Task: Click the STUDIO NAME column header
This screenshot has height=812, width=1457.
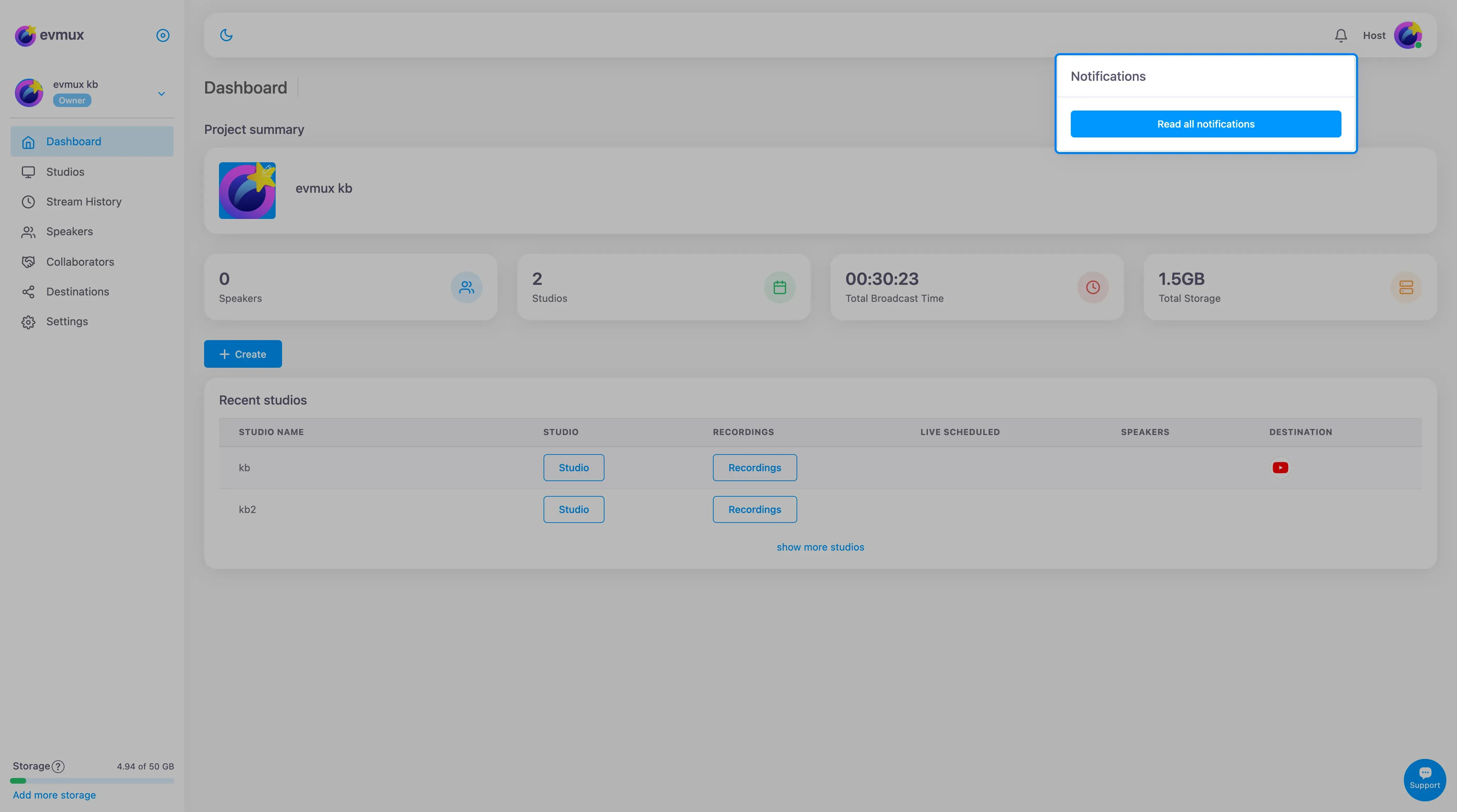Action: tap(271, 432)
